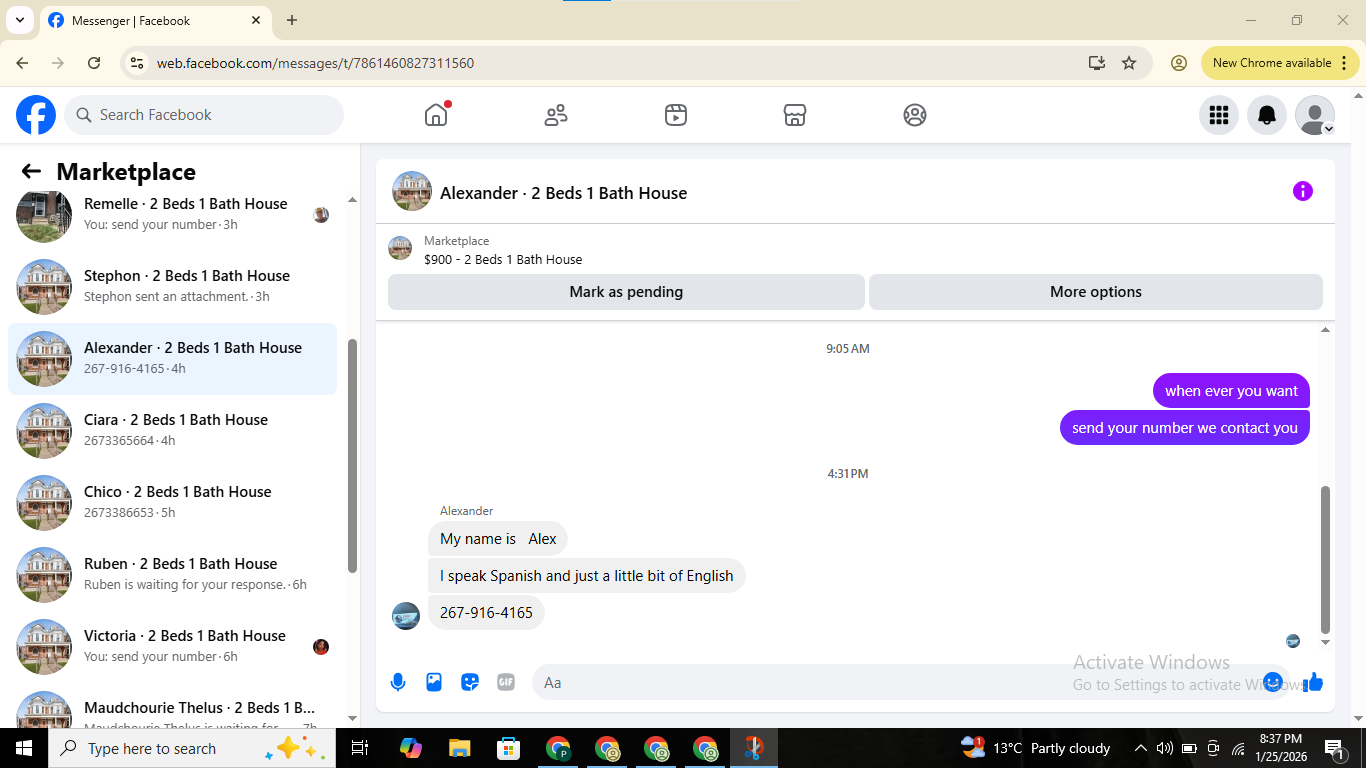Screen dimensions: 1366x768
Task: Open the Chico conversation
Action: point(172,503)
